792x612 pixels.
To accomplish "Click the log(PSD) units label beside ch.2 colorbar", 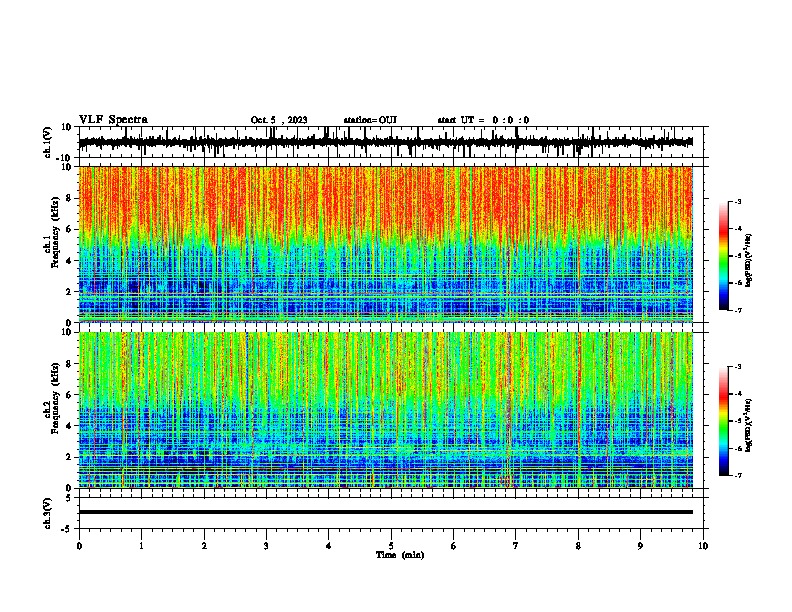I will tap(748, 425).
